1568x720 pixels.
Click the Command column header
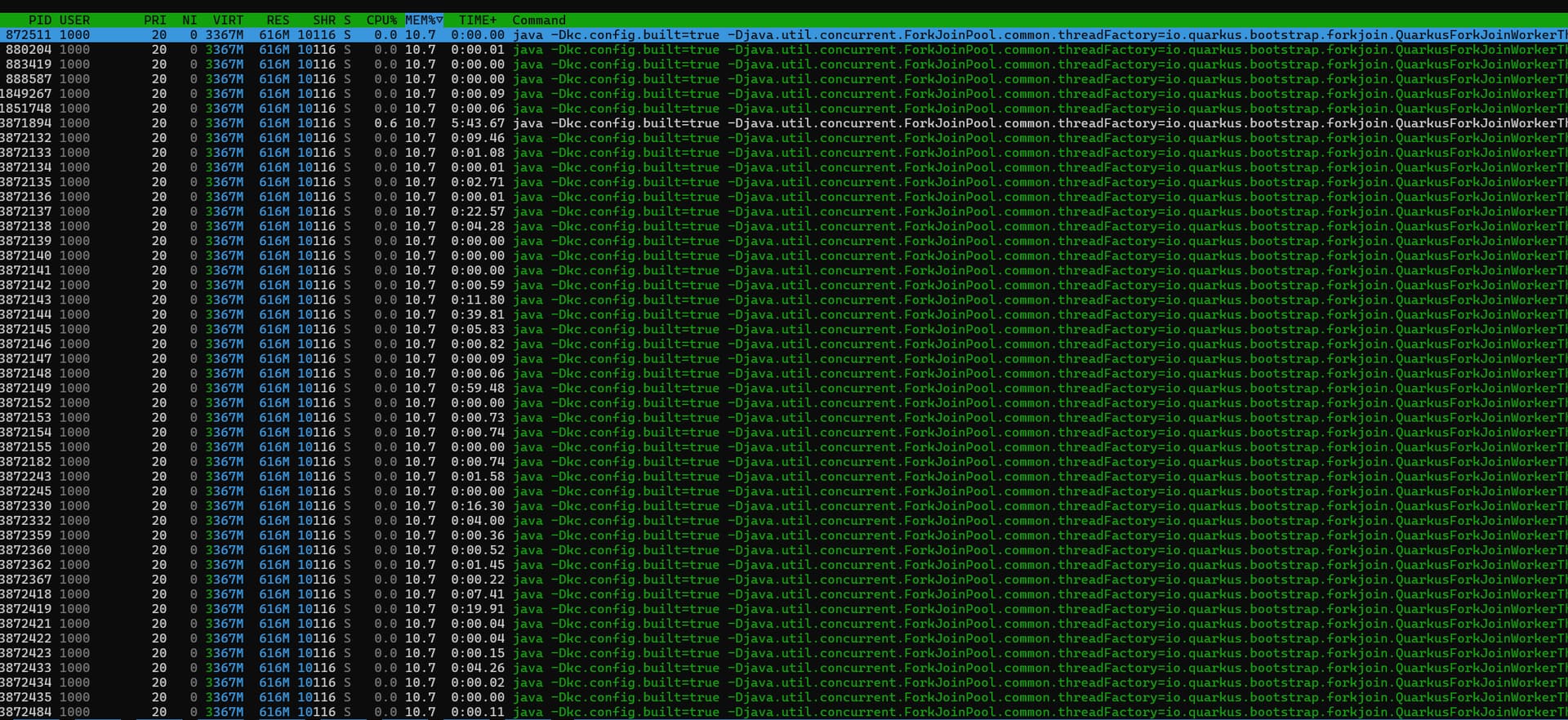539,20
